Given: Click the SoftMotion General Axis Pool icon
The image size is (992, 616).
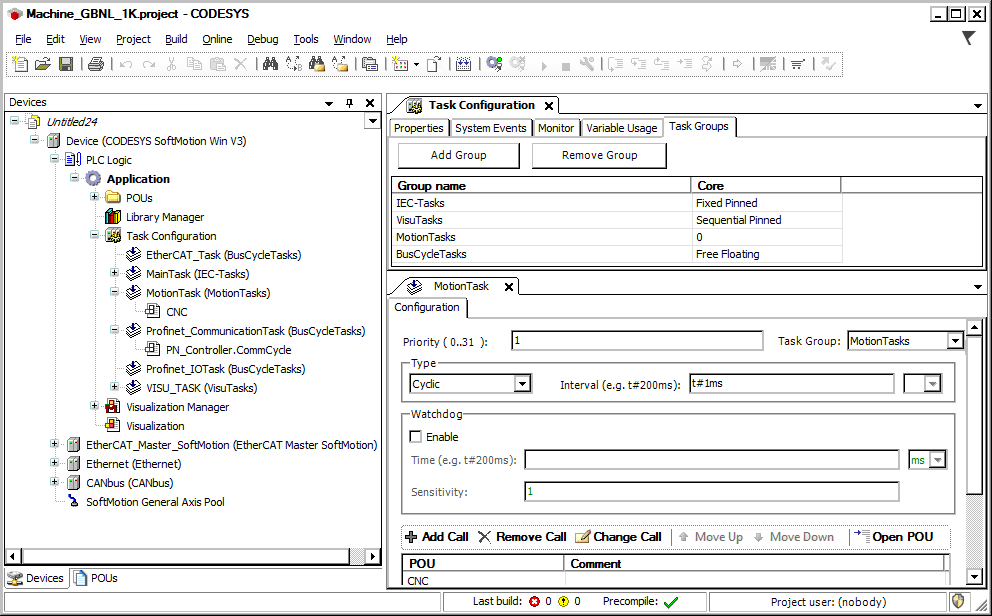Looking at the screenshot, I should [73, 502].
